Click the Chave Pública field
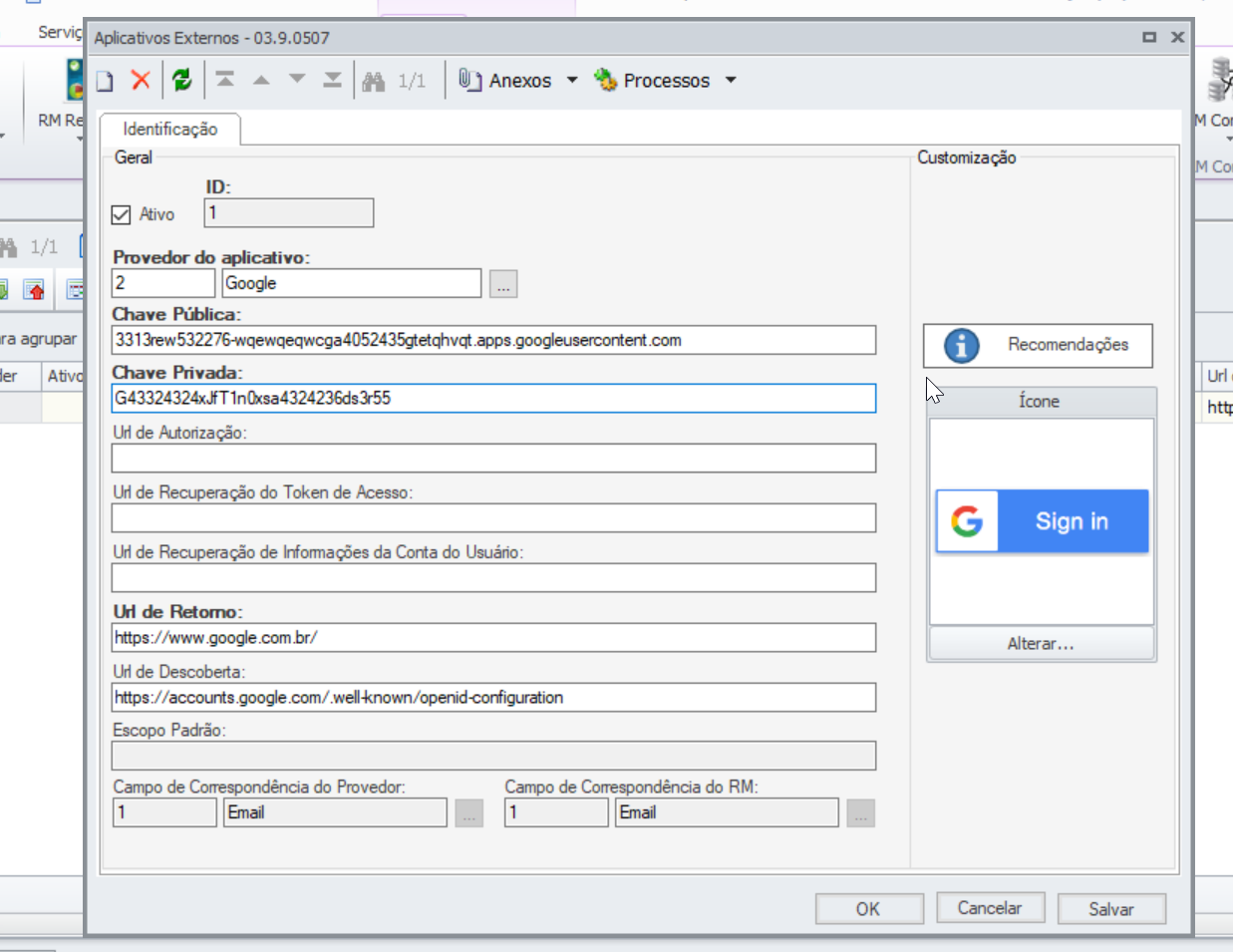 (493, 340)
